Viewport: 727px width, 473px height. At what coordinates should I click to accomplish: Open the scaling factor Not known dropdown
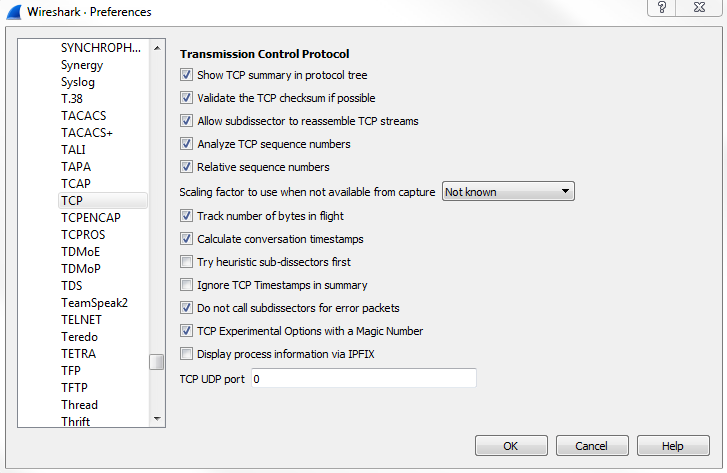507,192
